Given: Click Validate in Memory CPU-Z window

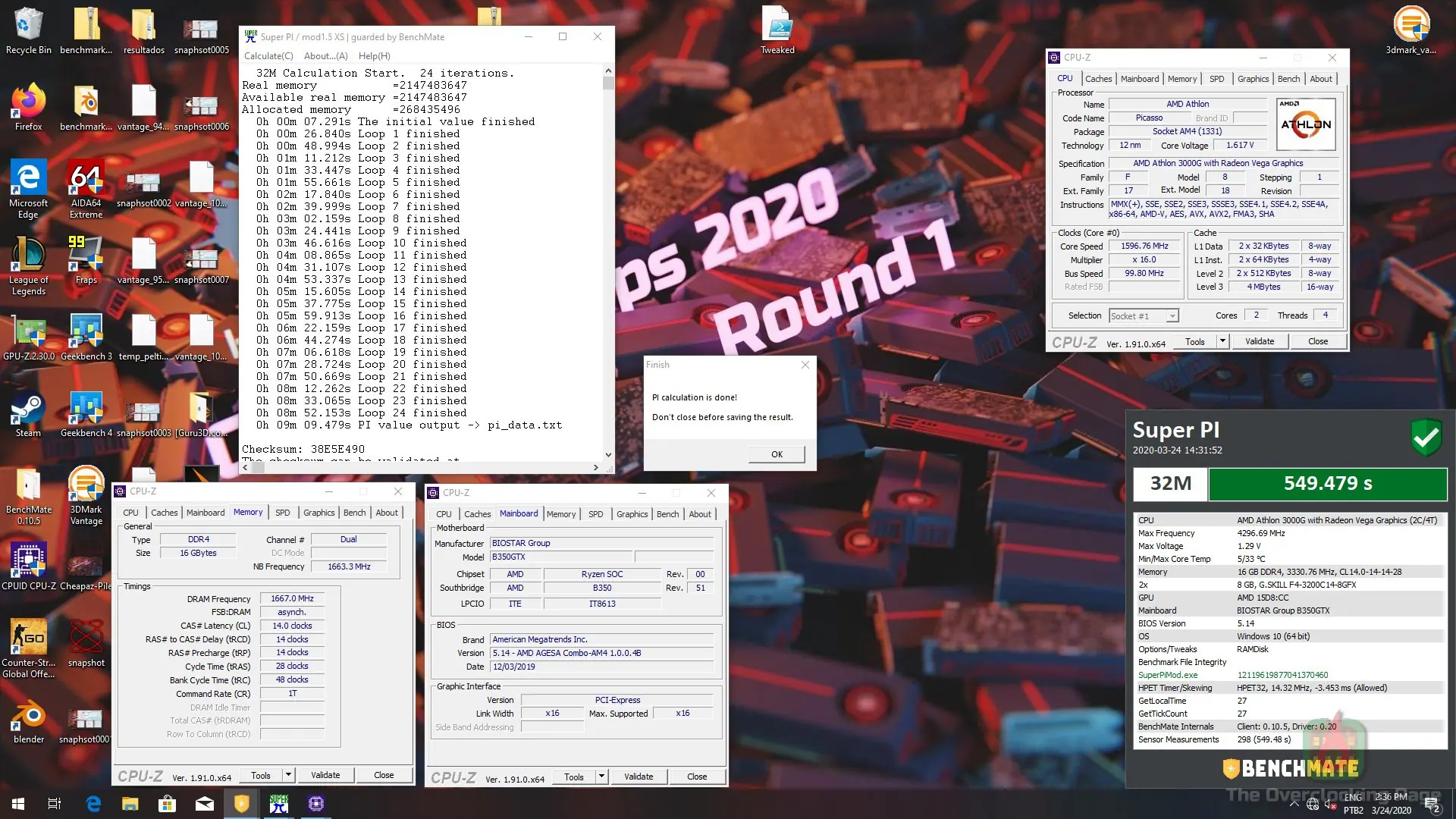Looking at the screenshot, I should click(325, 775).
